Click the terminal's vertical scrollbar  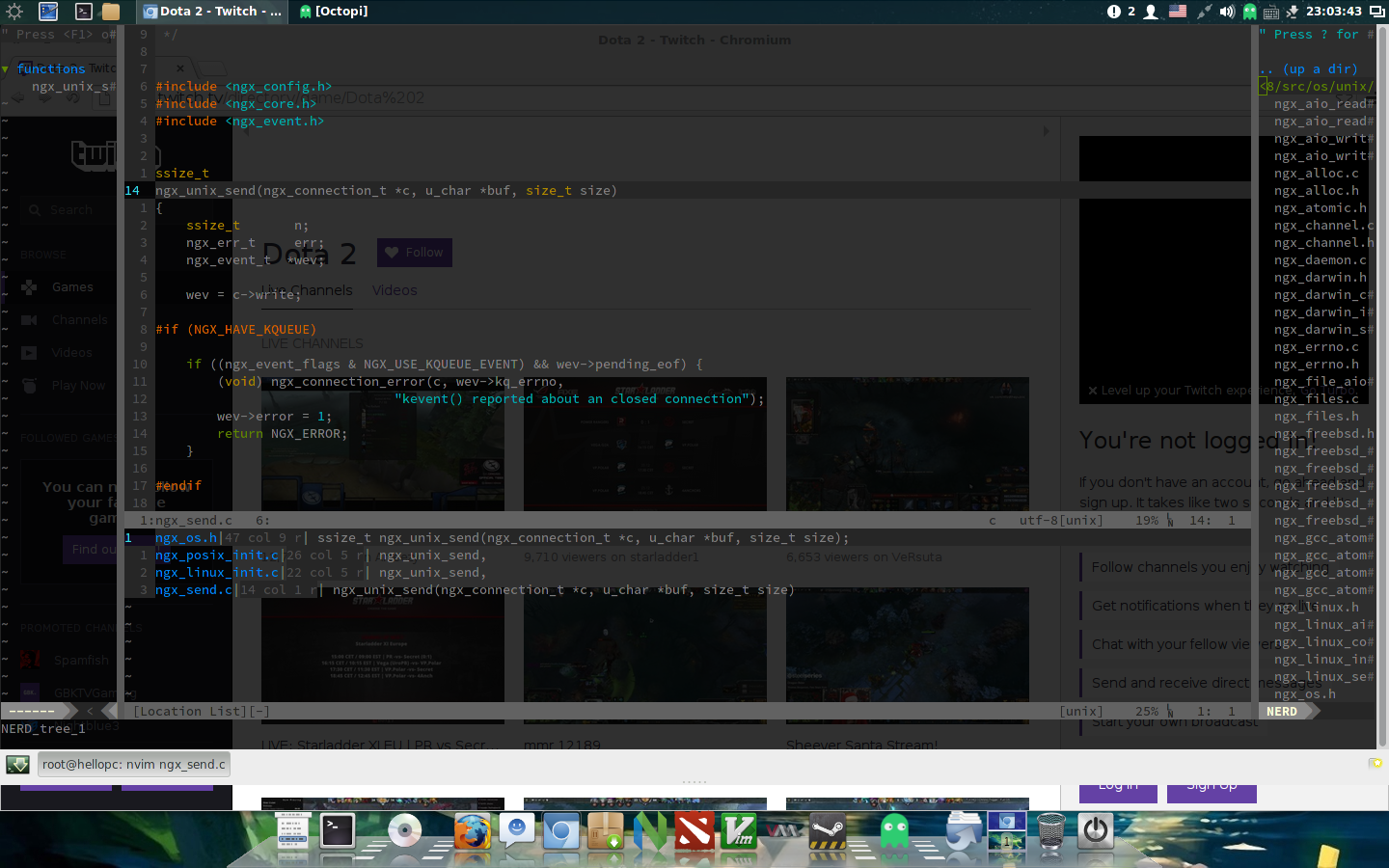tap(1382, 386)
